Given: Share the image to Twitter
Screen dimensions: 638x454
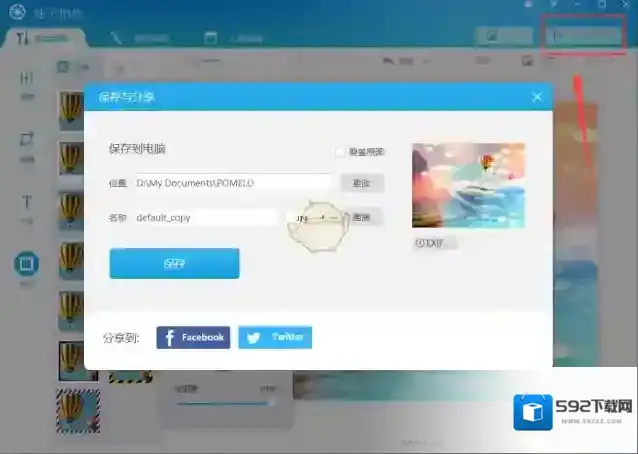Looking at the screenshot, I should (x=275, y=338).
